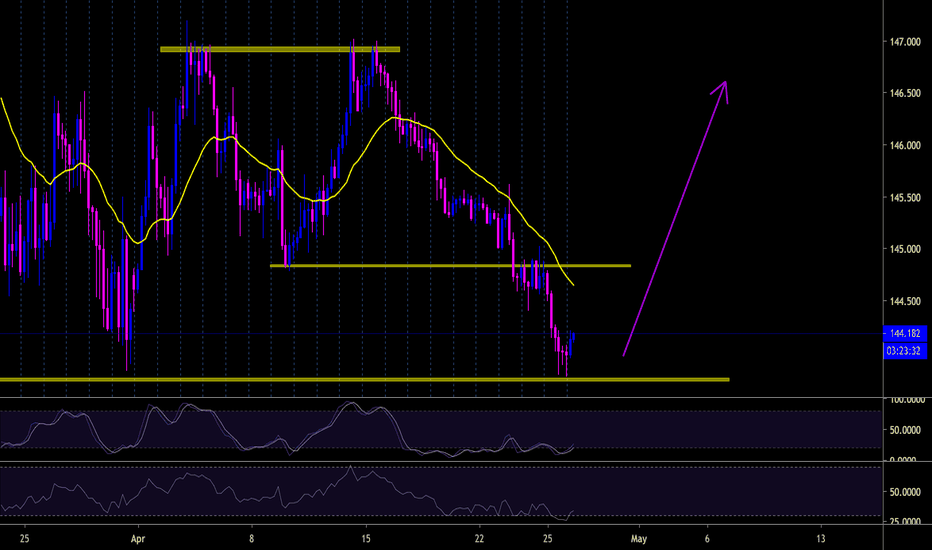Click the 25 date label after 22

[547, 539]
